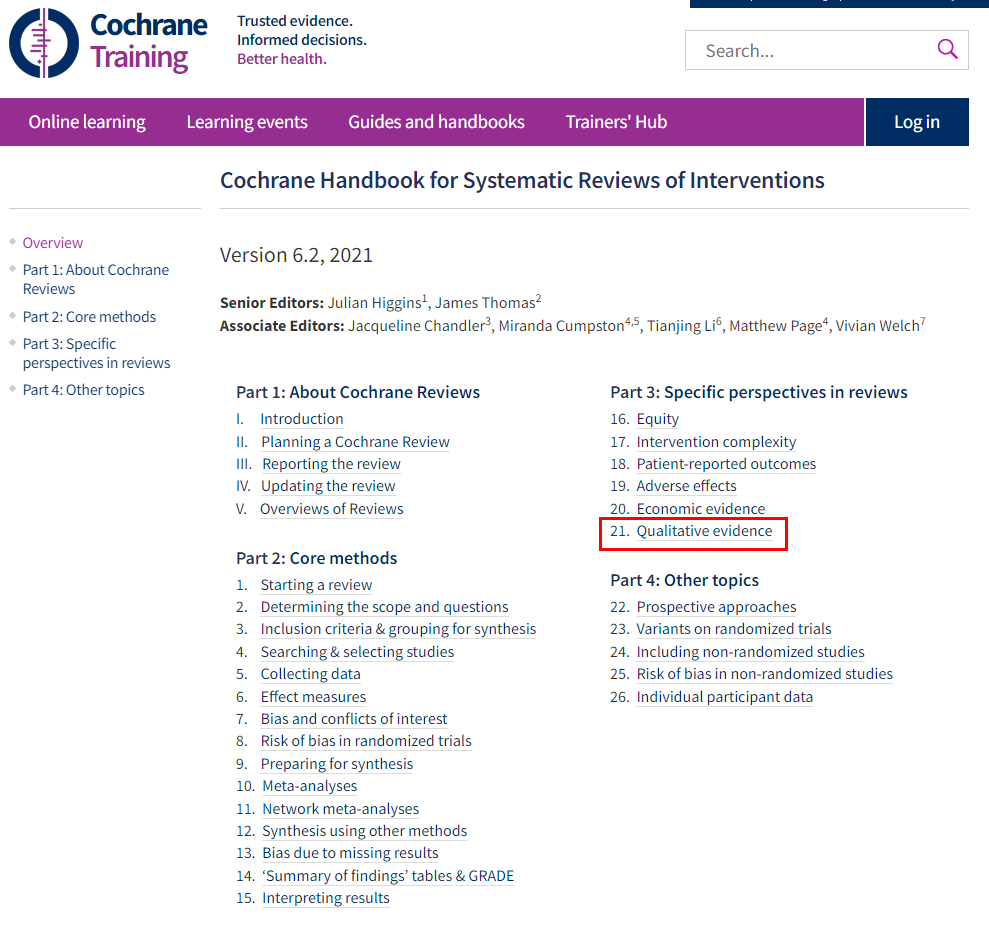Open Network meta-analyses chapter
This screenshot has width=989, height=935.
point(341,809)
